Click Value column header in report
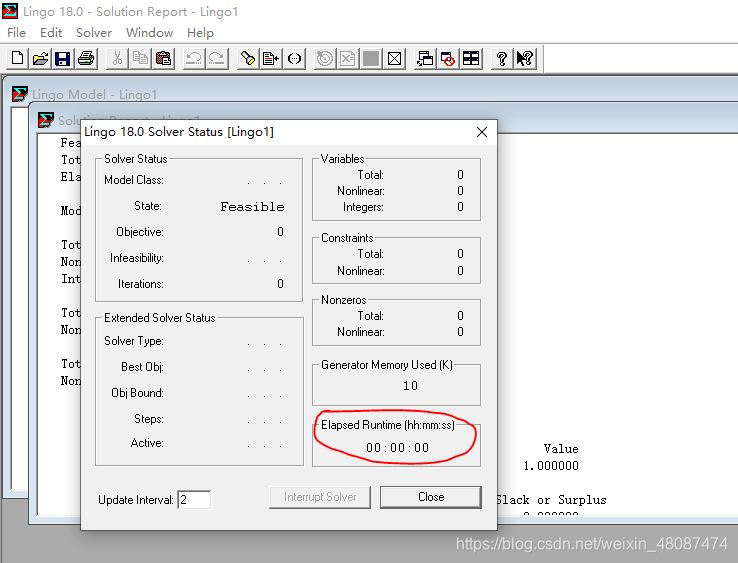Screen dimensions: 738x563 561,449
